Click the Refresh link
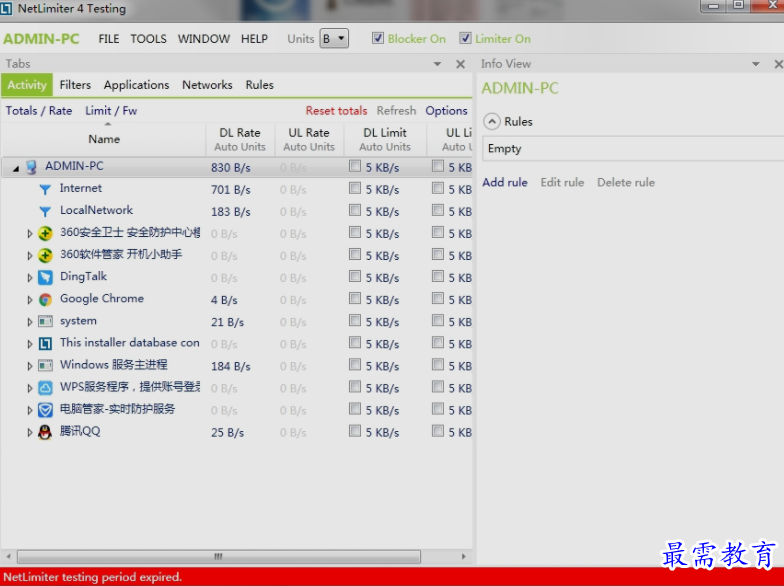The height and width of the screenshot is (586, 784). click(x=396, y=110)
